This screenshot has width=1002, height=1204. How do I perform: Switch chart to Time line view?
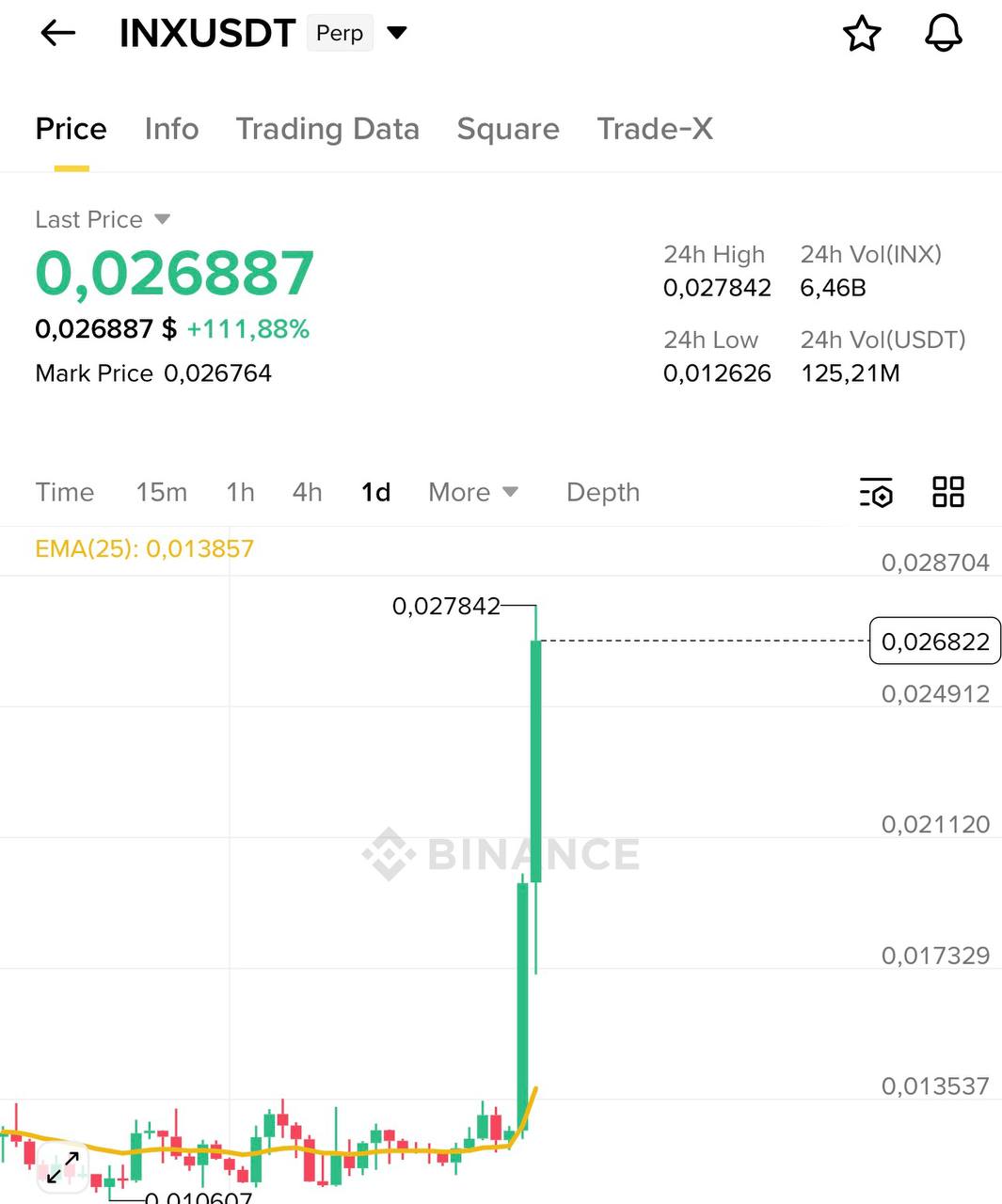tap(65, 492)
